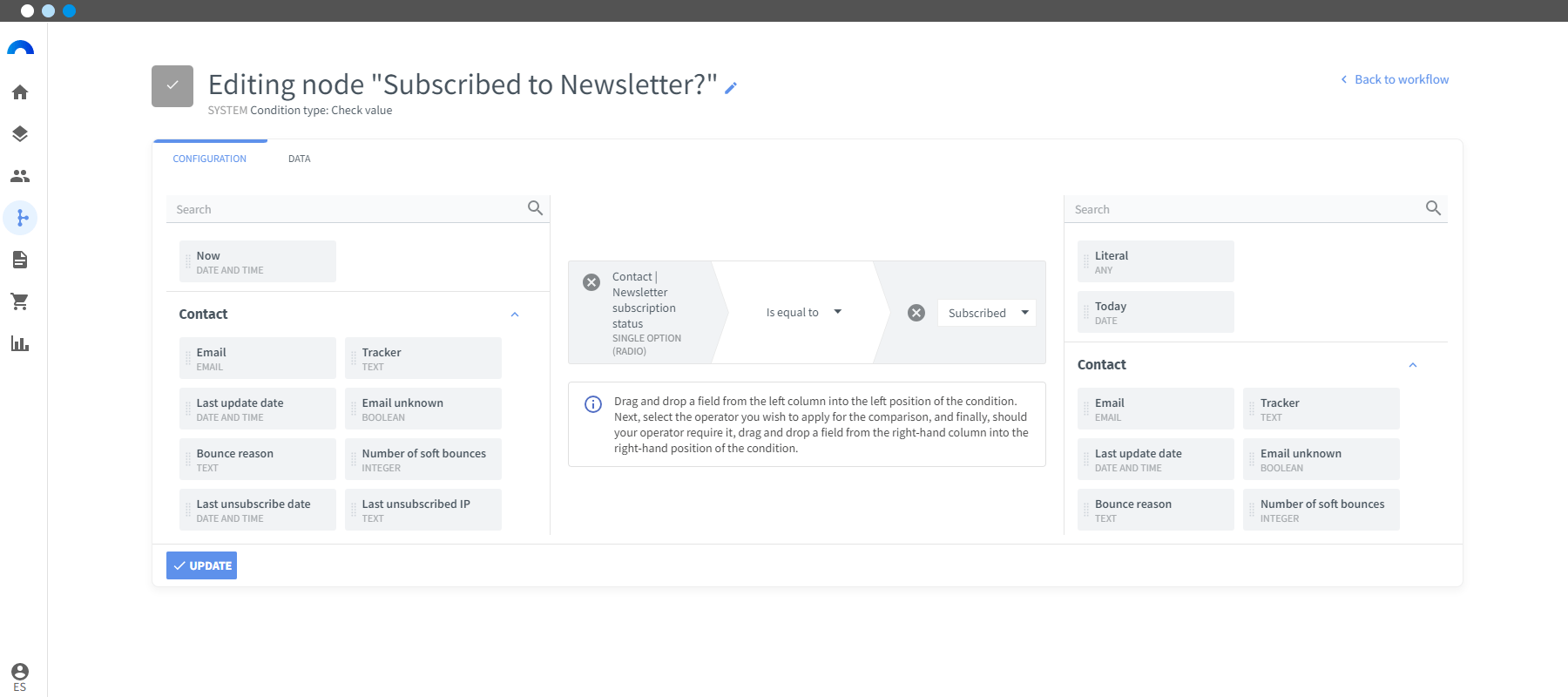1568x697 pixels.
Task: Click the UPDATE button
Action: [x=202, y=565]
